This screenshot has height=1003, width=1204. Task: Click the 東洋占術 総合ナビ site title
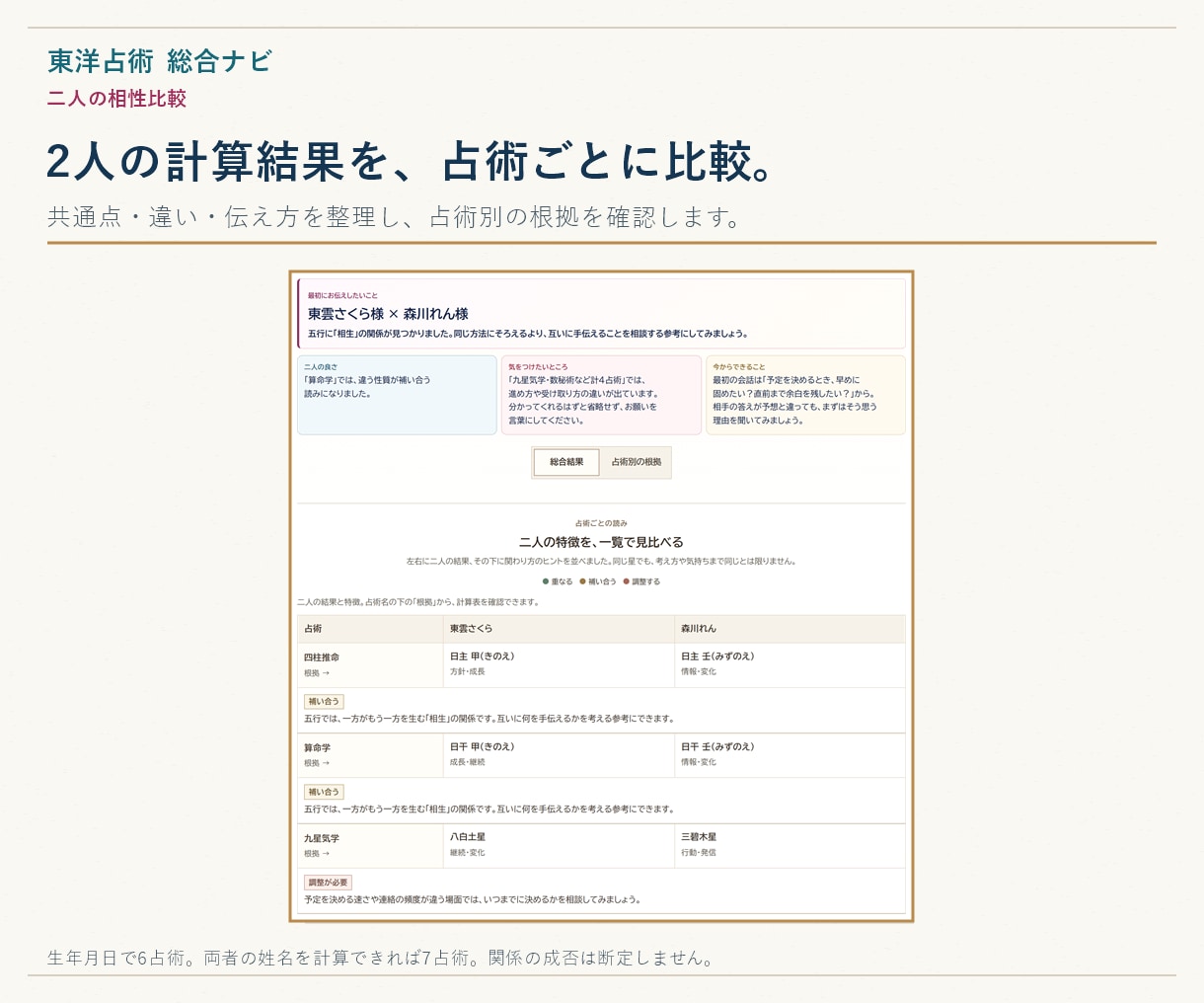tap(160, 61)
